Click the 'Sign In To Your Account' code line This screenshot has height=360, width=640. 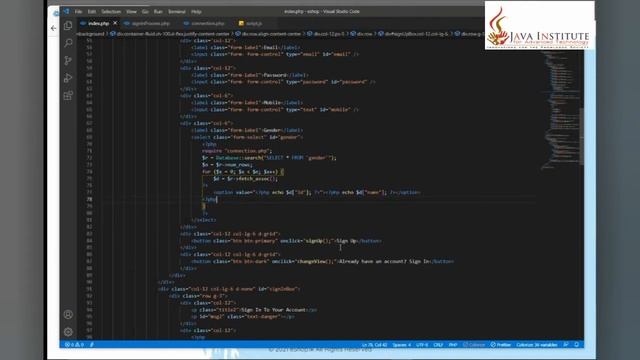click(254, 310)
